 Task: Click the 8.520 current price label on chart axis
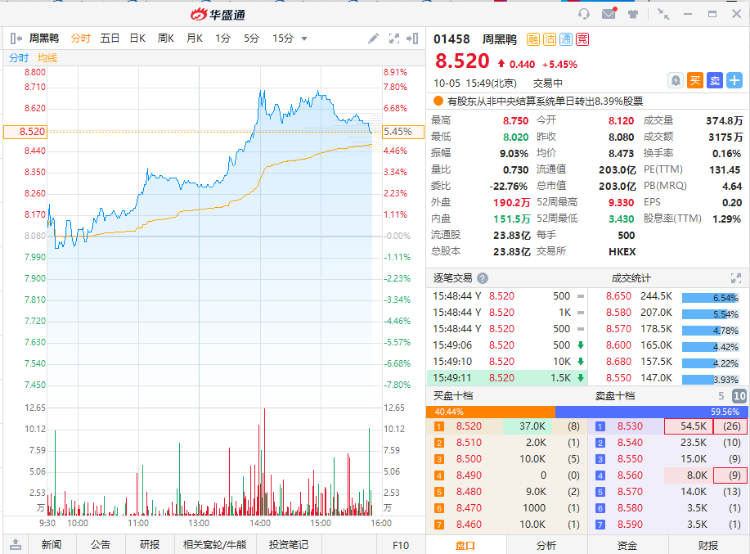25,132
